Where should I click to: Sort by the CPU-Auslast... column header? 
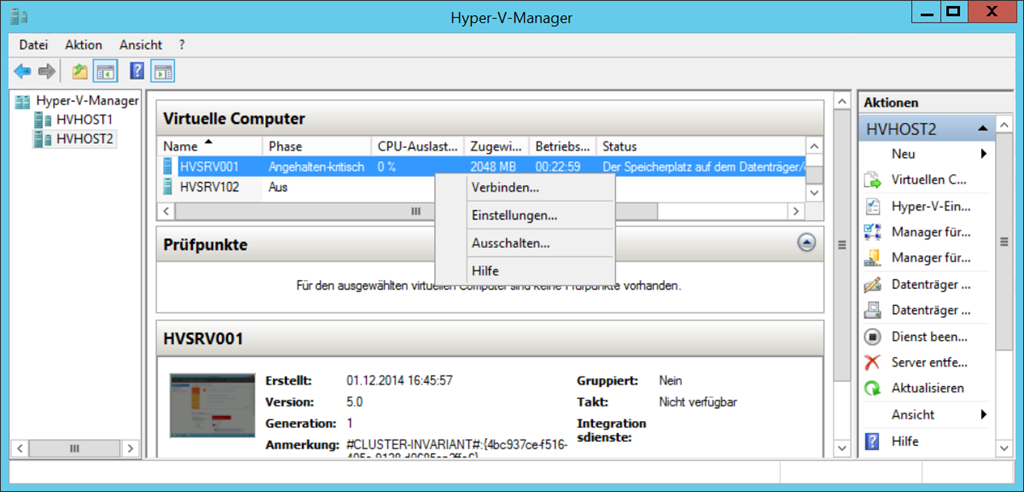click(417, 146)
